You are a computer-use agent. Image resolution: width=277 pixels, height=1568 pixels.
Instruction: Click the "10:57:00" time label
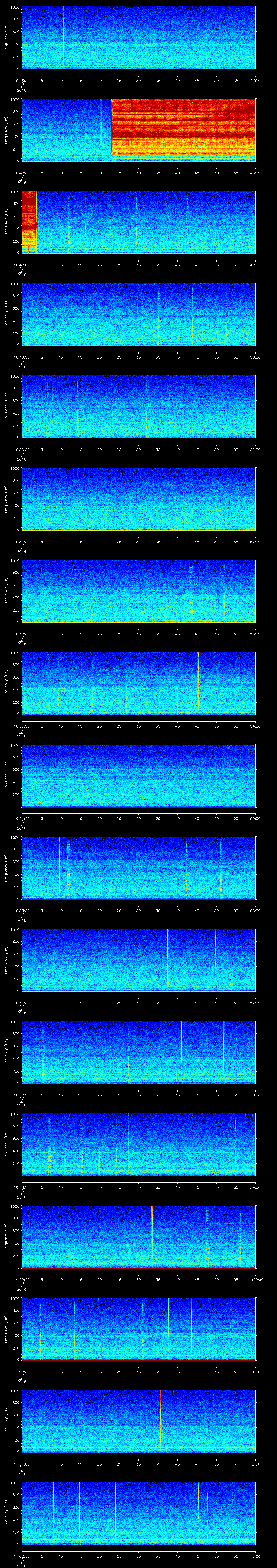21,1095
